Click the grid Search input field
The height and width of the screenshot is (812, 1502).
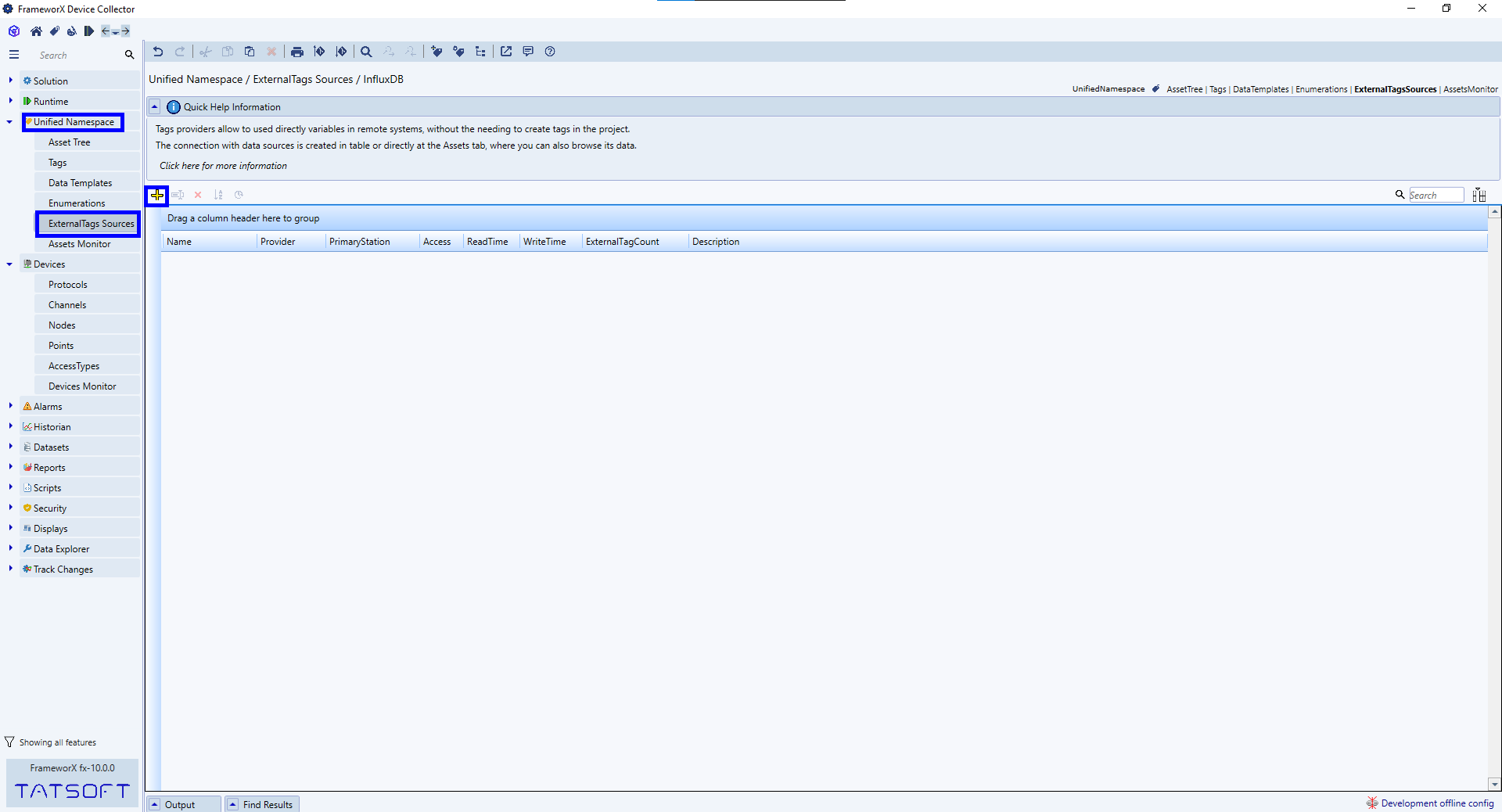click(1436, 195)
